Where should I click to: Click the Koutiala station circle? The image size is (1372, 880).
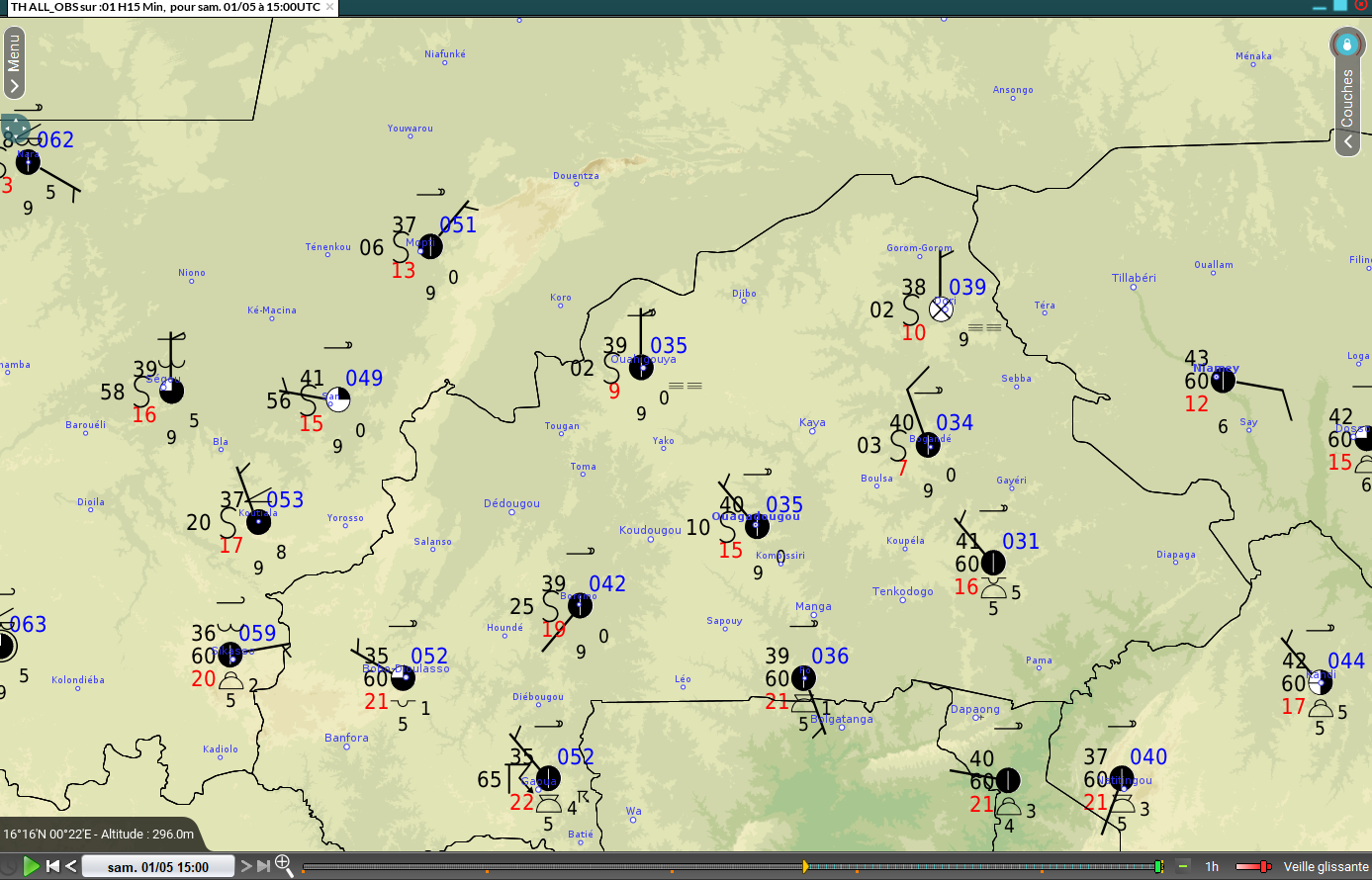click(258, 522)
